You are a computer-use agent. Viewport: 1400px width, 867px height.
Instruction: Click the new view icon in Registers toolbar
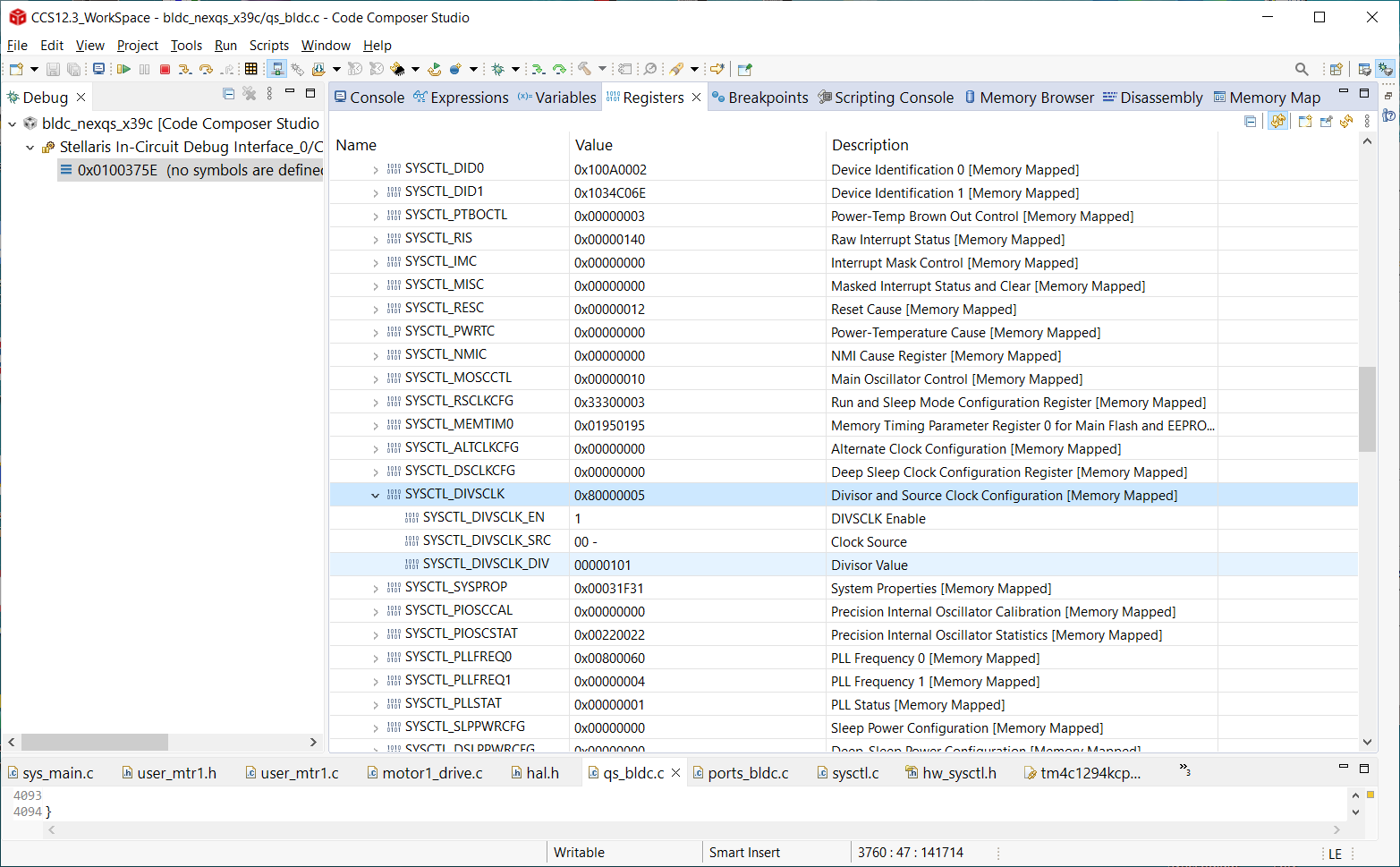1305,121
